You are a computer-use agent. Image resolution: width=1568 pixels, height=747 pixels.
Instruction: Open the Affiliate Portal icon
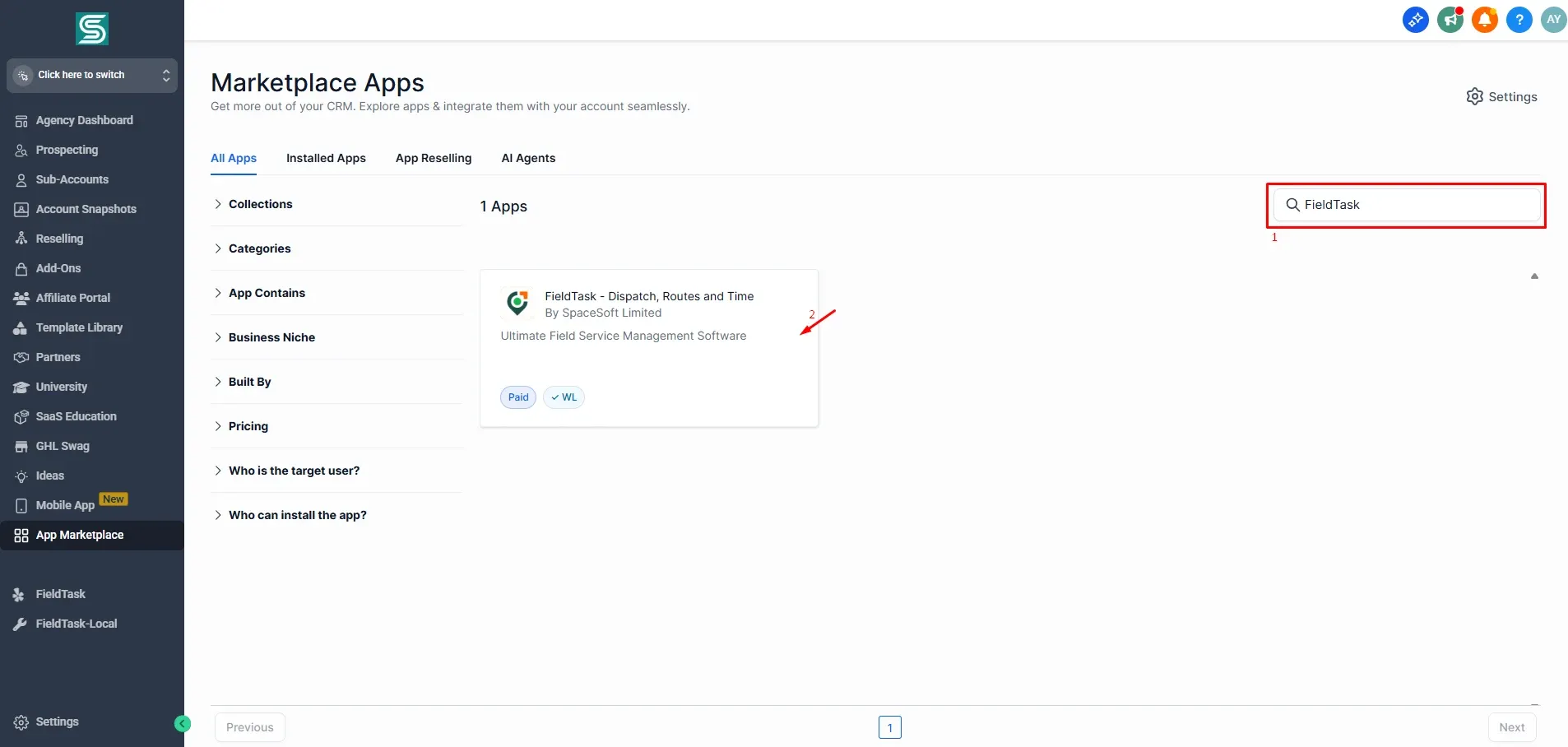[21, 299]
